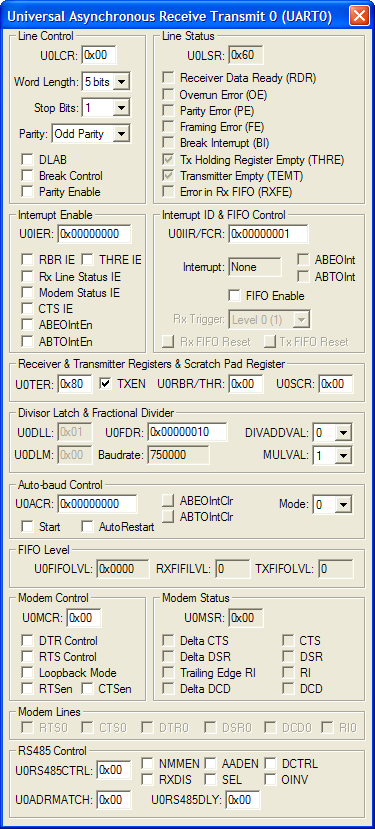Click the U0LSR value 0x60

(246, 54)
